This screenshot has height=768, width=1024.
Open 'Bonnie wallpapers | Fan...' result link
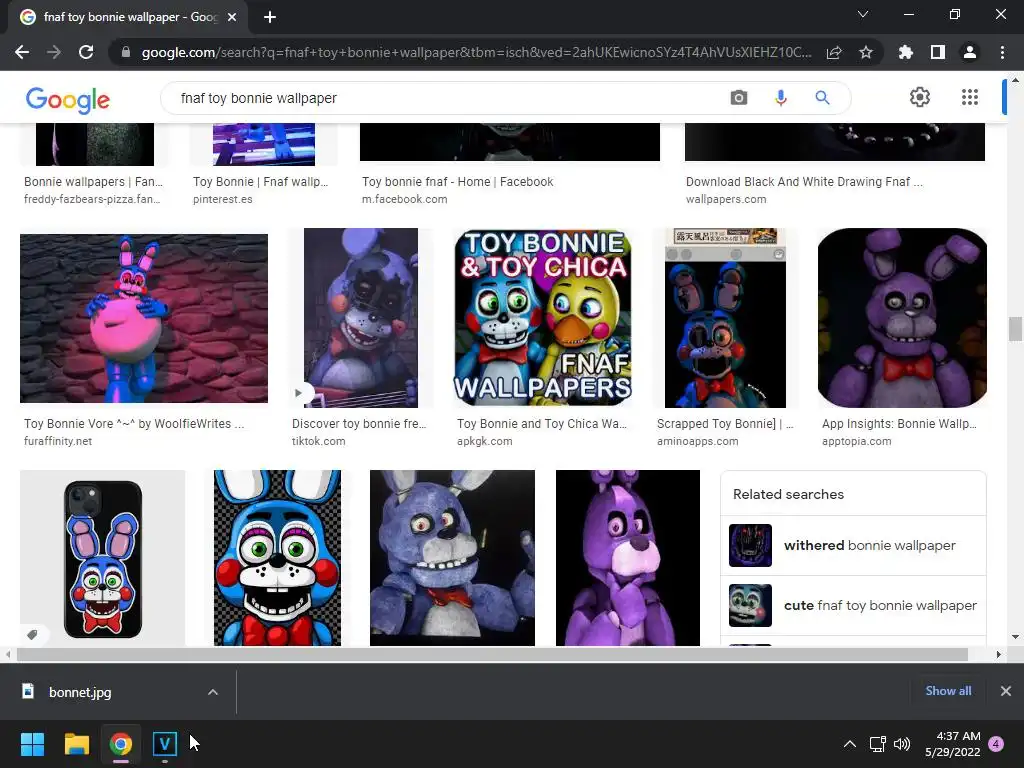pyautogui.click(x=93, y=182)
